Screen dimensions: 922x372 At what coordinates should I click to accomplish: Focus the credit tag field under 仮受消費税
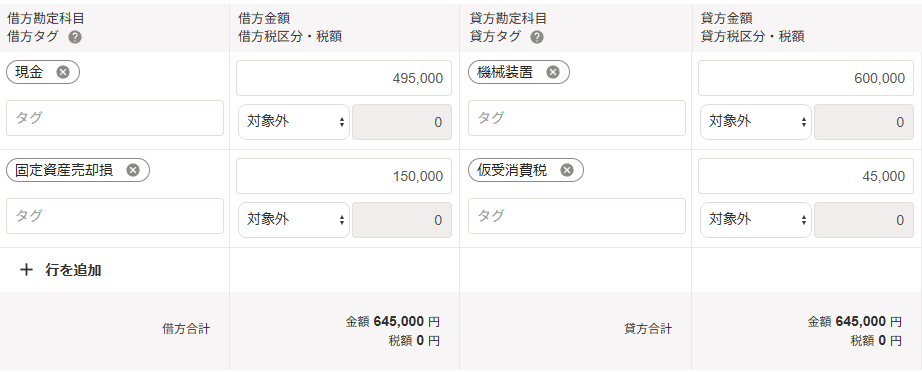pyautogui.click(x=577, y=216)
